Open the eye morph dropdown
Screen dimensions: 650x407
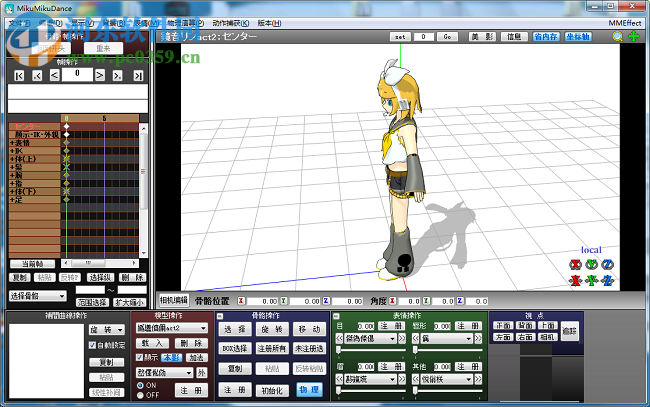[370, 339]
